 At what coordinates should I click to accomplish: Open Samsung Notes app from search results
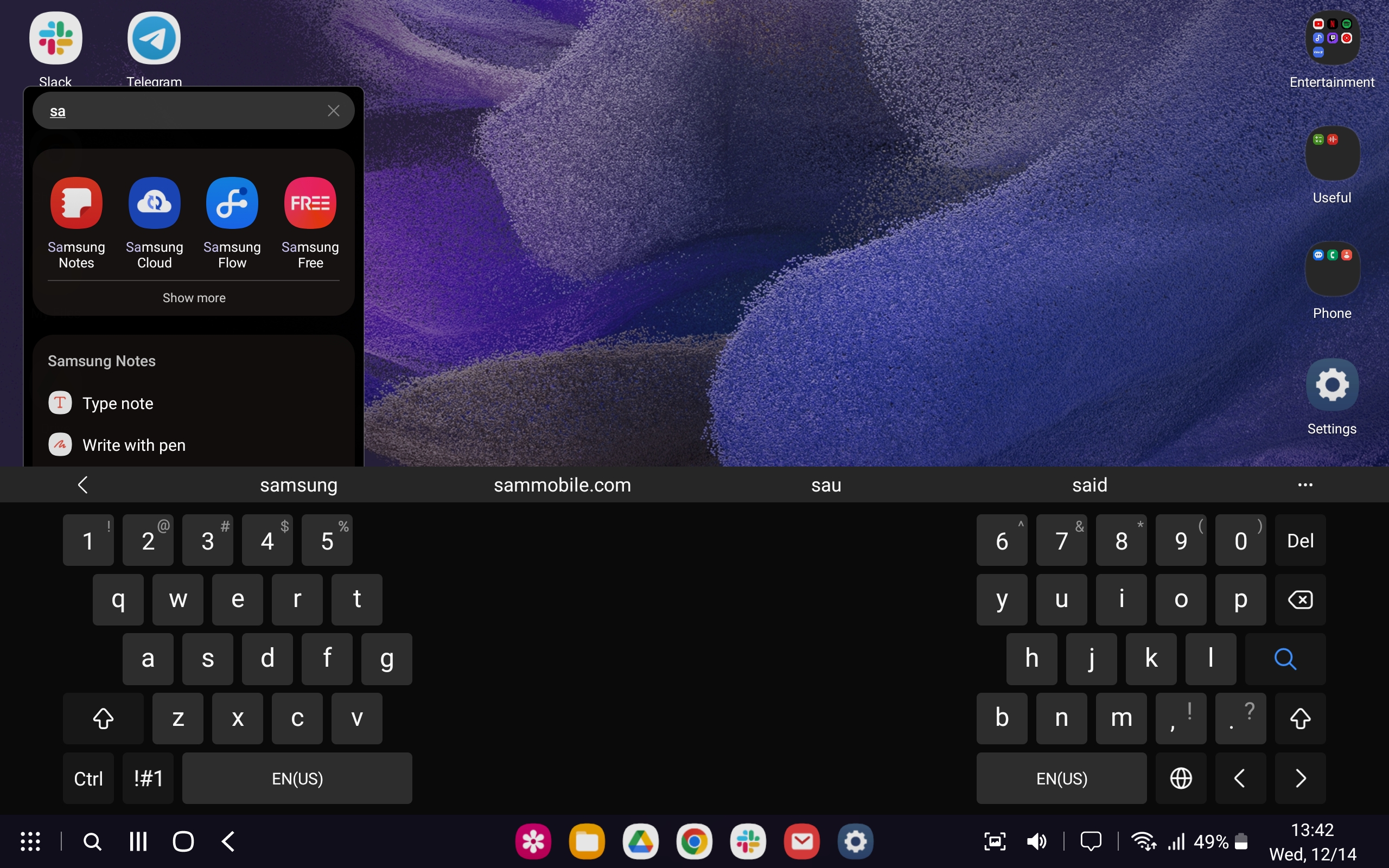pyautogui.click(x=77, y=203)
